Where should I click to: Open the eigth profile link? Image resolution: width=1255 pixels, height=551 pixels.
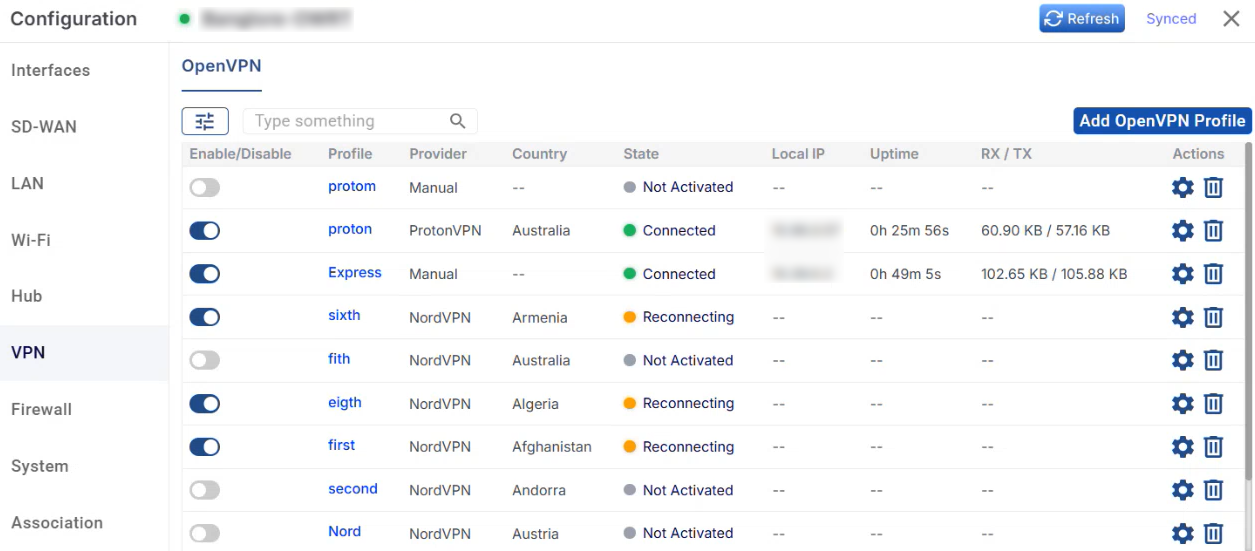pos(345,402)
